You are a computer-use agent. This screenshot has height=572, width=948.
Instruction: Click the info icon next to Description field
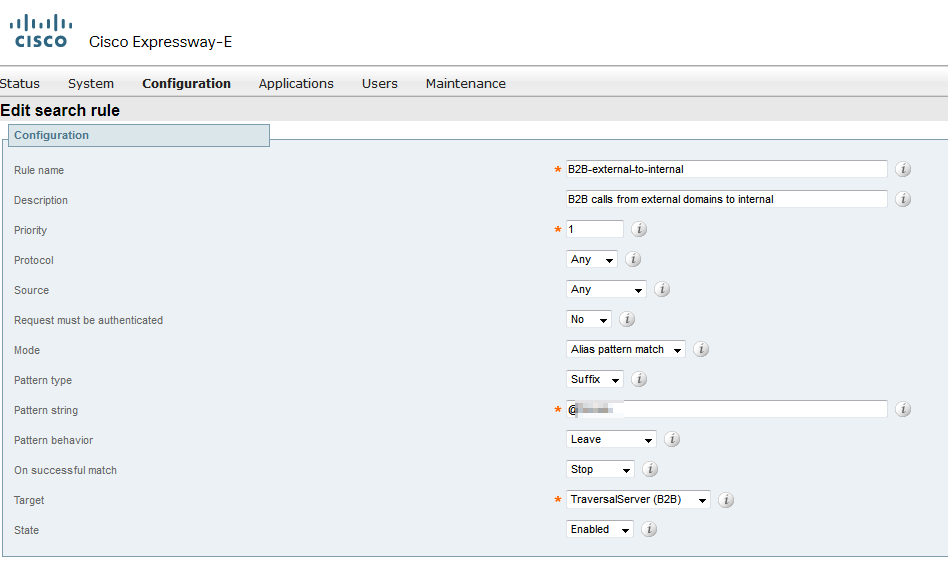(x=903, y=199)
